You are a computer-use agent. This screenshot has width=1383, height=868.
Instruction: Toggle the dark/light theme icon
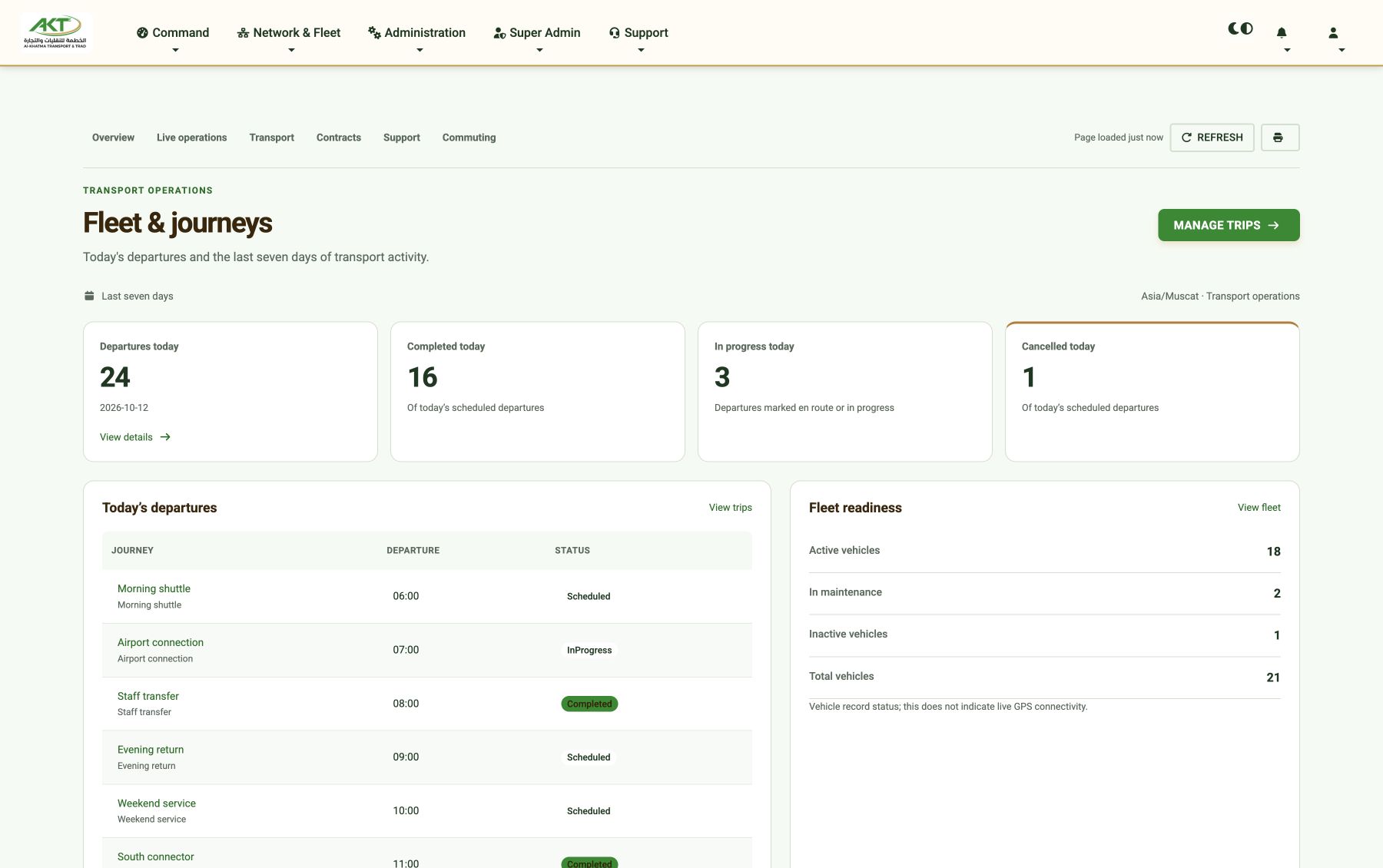(1240, 28)
